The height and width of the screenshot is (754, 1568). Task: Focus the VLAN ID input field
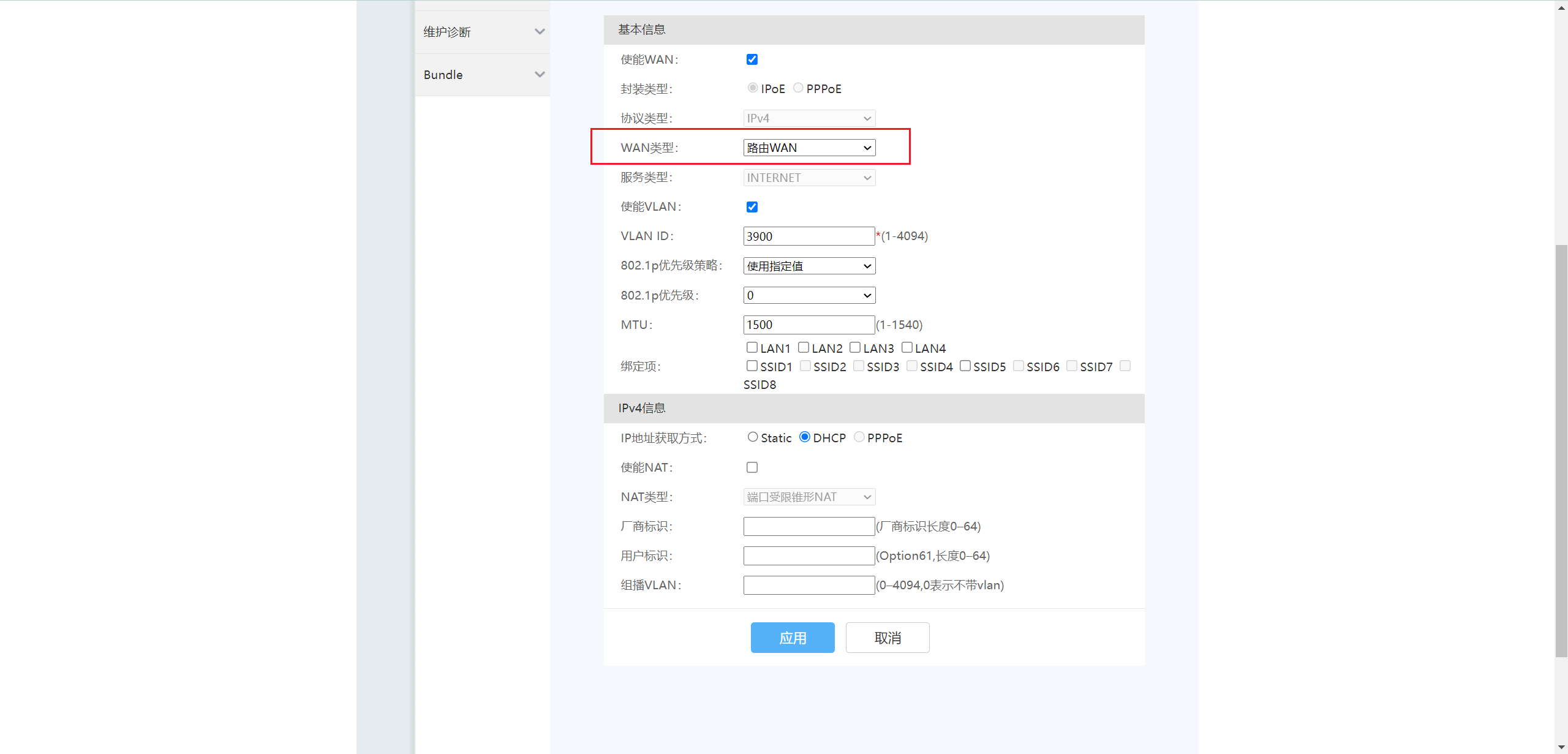point(809,236)
